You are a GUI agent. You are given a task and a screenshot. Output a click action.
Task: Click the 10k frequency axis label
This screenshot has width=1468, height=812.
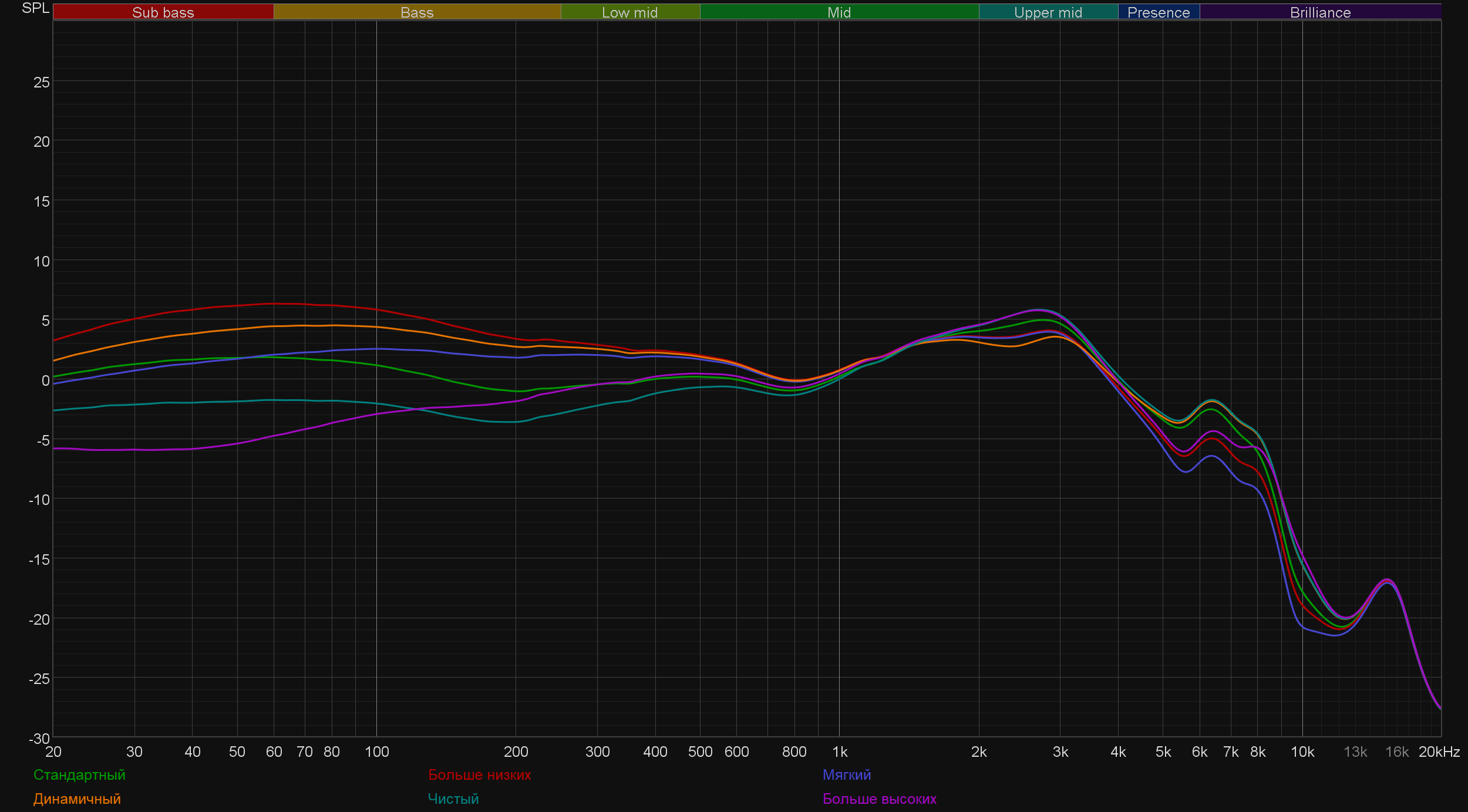[1302, 752]
